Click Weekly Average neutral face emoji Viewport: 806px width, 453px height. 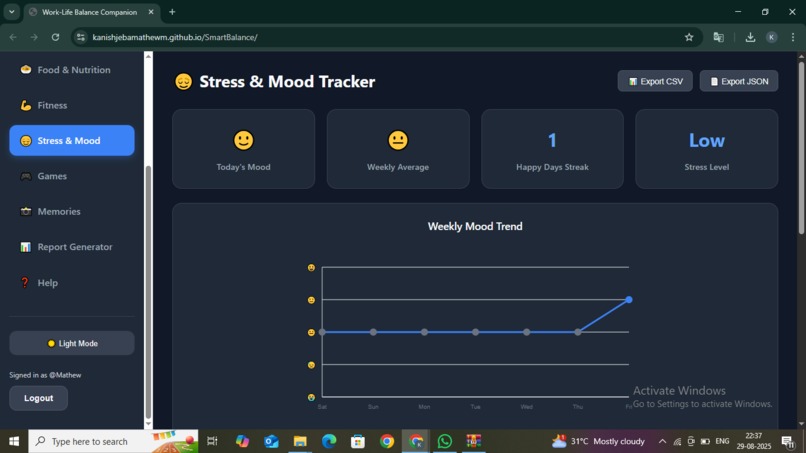click(398, 140)
